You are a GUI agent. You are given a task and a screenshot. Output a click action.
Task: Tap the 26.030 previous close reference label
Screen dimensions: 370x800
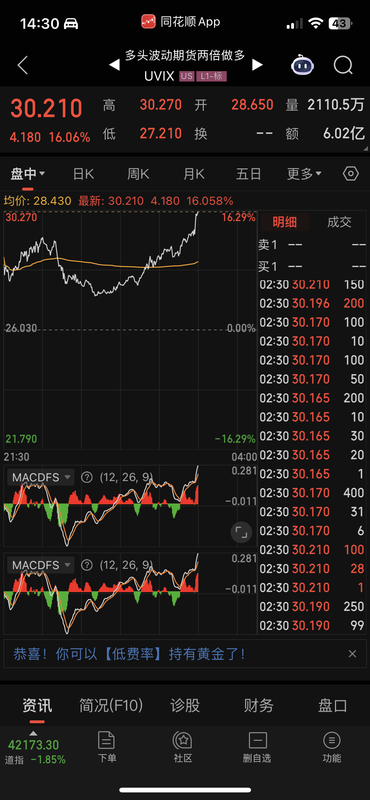[x=21, y=328]
